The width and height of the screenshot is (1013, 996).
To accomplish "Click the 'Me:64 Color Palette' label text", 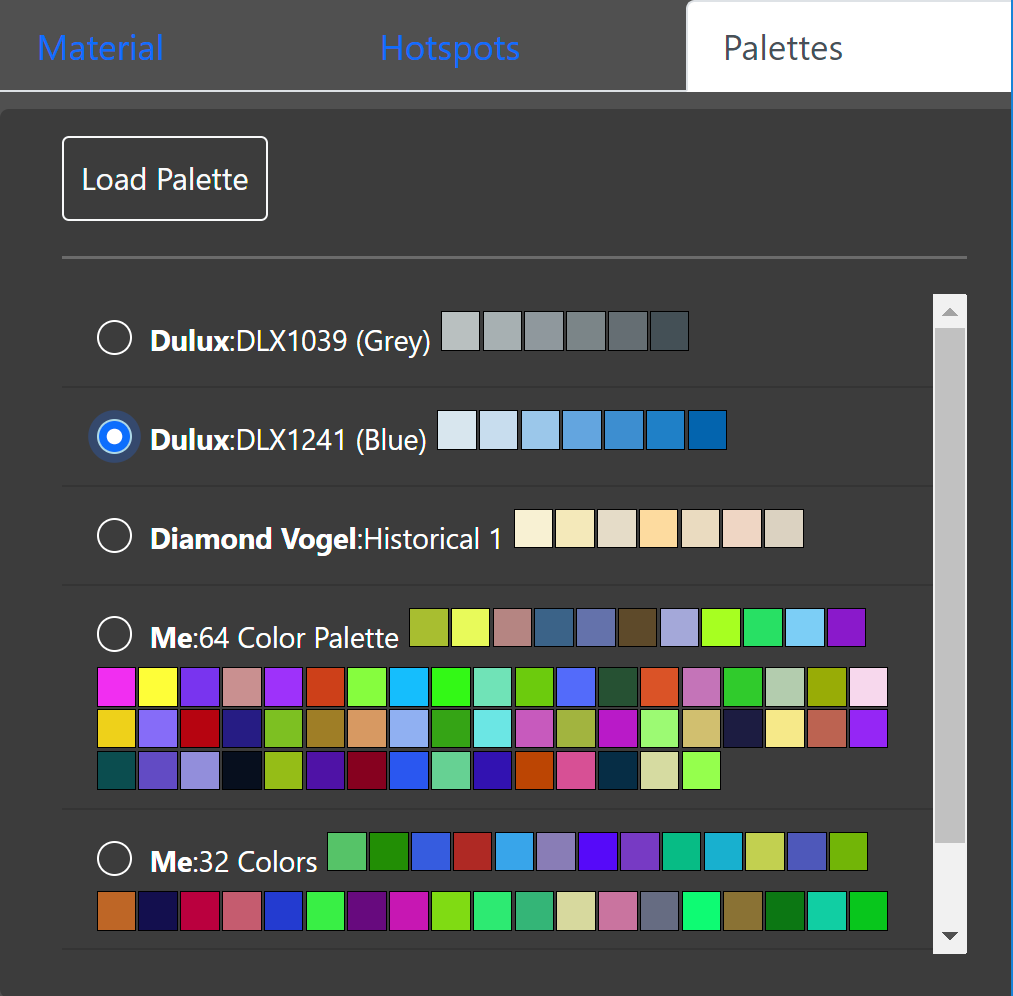I will (275, 638).
